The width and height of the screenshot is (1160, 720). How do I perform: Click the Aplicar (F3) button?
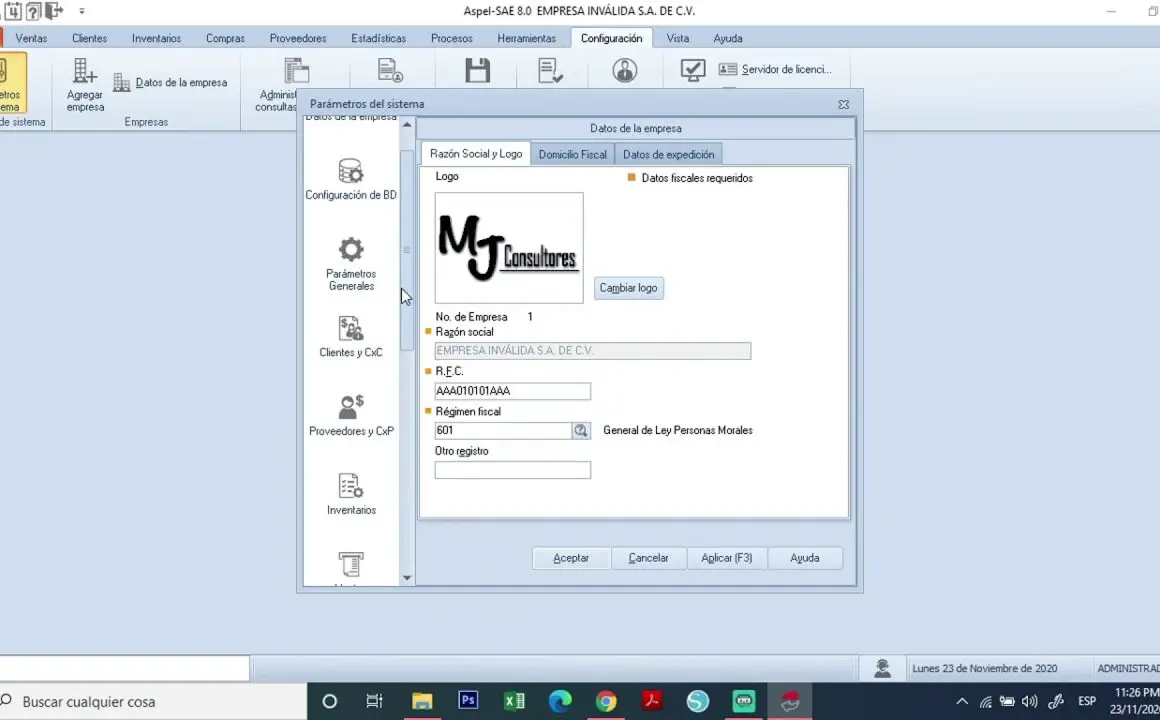[x=726, y=558]
